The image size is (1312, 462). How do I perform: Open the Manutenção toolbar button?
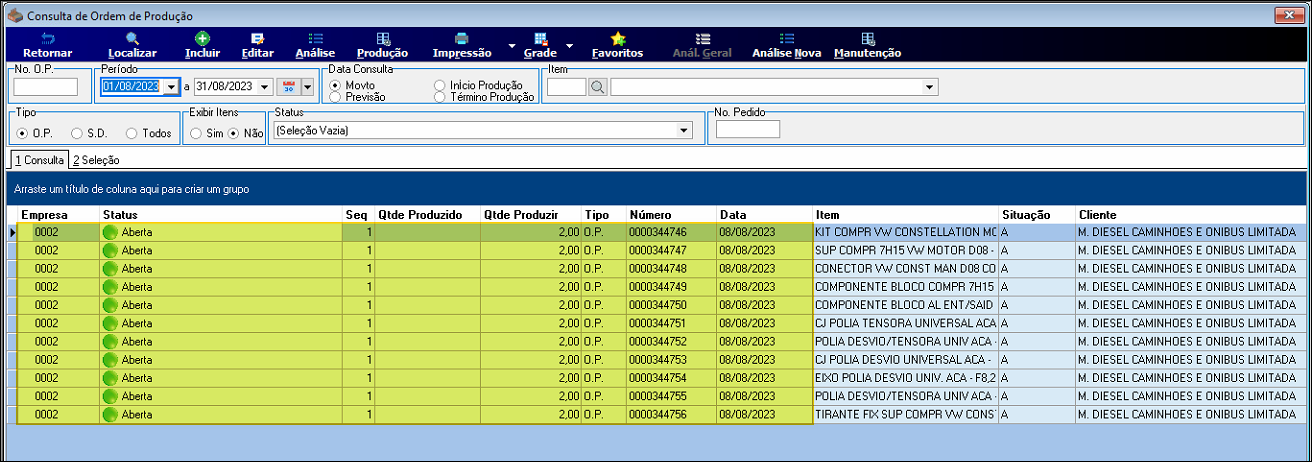click(867, 45)
